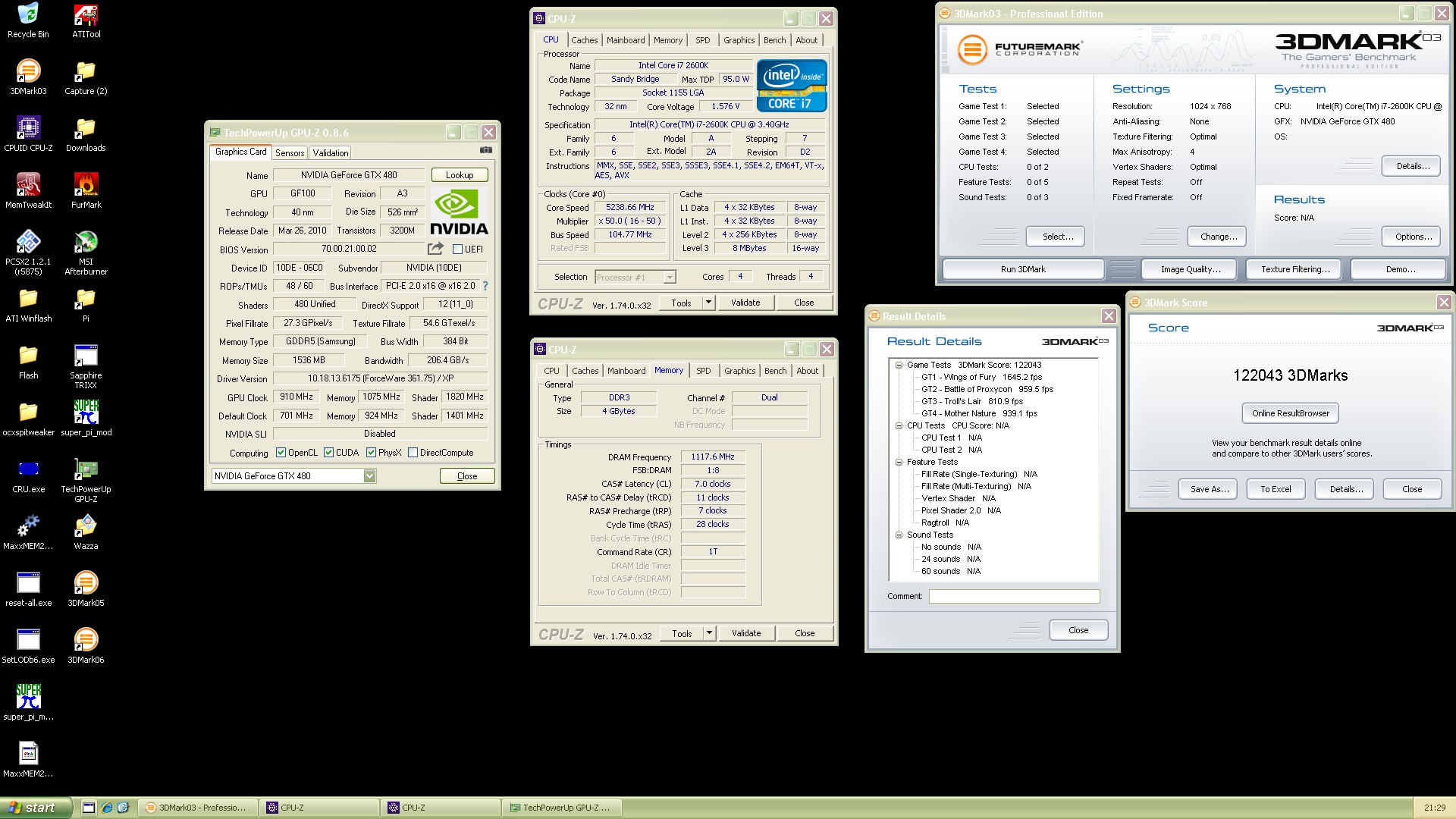This screenshot has width=1456, height=819.
Task: Open the Downloads folder icon
Action: point(86,134)
